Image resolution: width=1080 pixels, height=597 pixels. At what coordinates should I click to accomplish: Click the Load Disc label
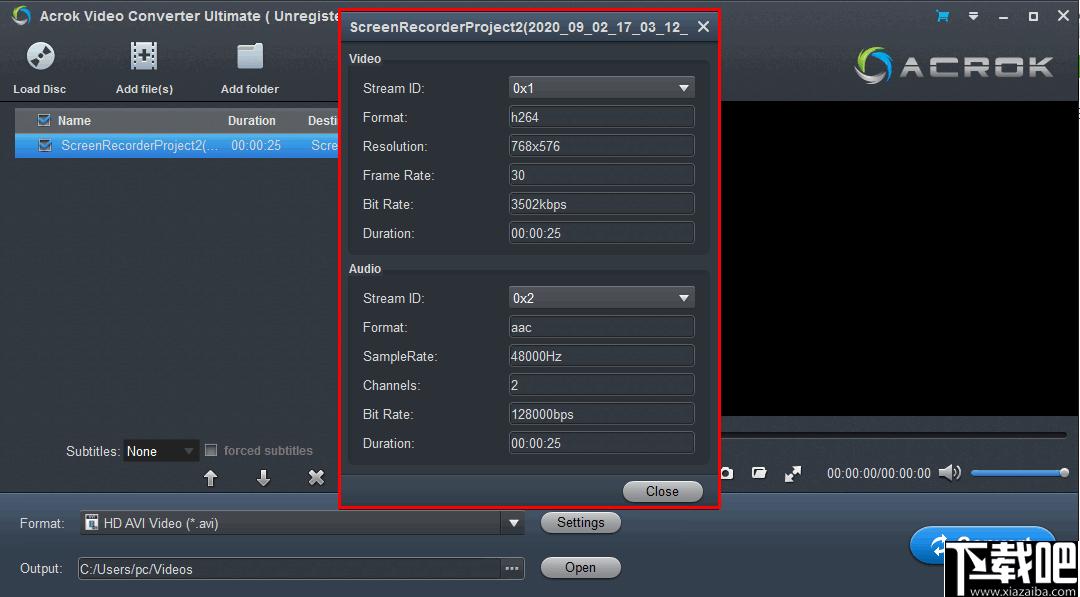40,90
